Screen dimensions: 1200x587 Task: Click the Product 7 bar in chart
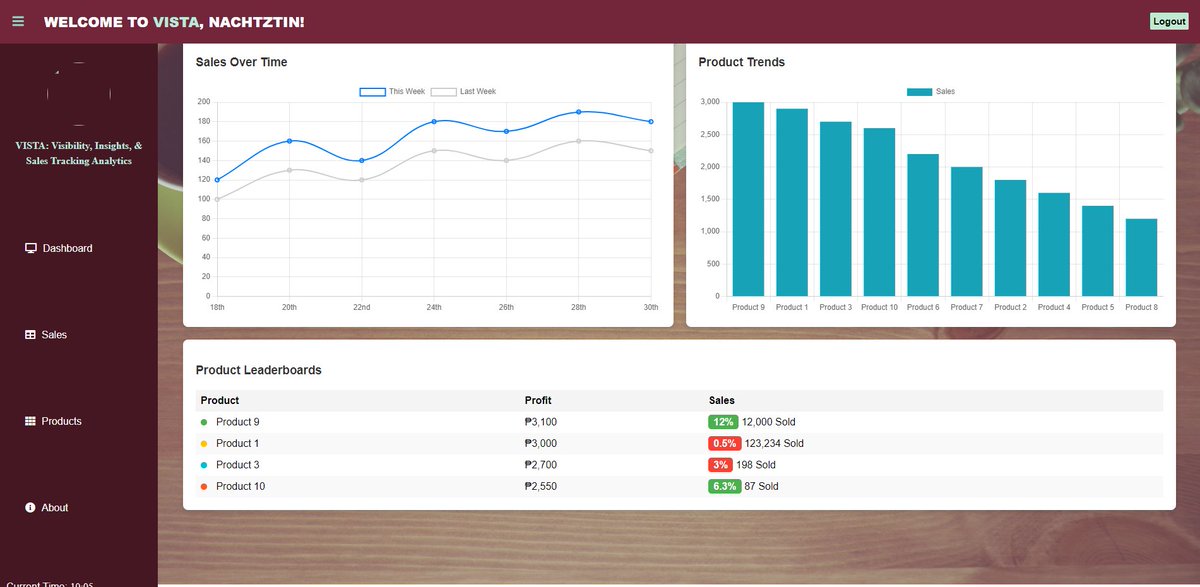966,231
